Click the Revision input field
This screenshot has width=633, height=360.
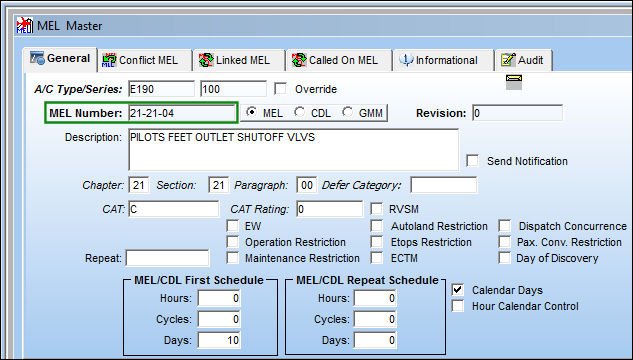(518, 113)
